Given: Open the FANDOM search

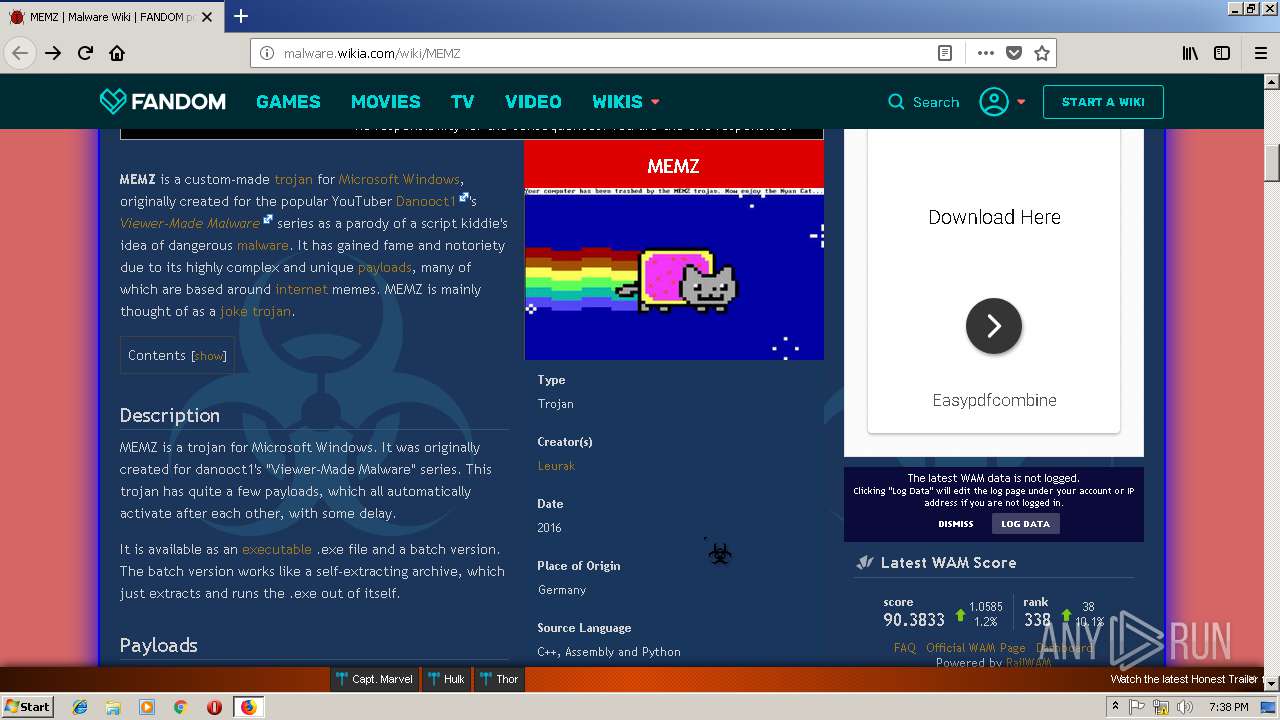Looking at the screenshot, I should pyautogui.click(x=923, y=102).
